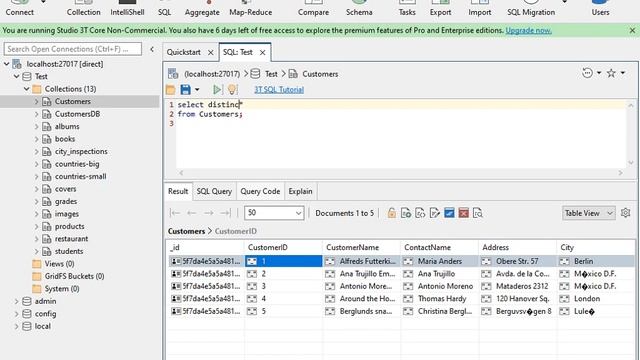Switch to the Quickstart tab
The width and height of the screenshot is (640, 360).
click(184, 52)
